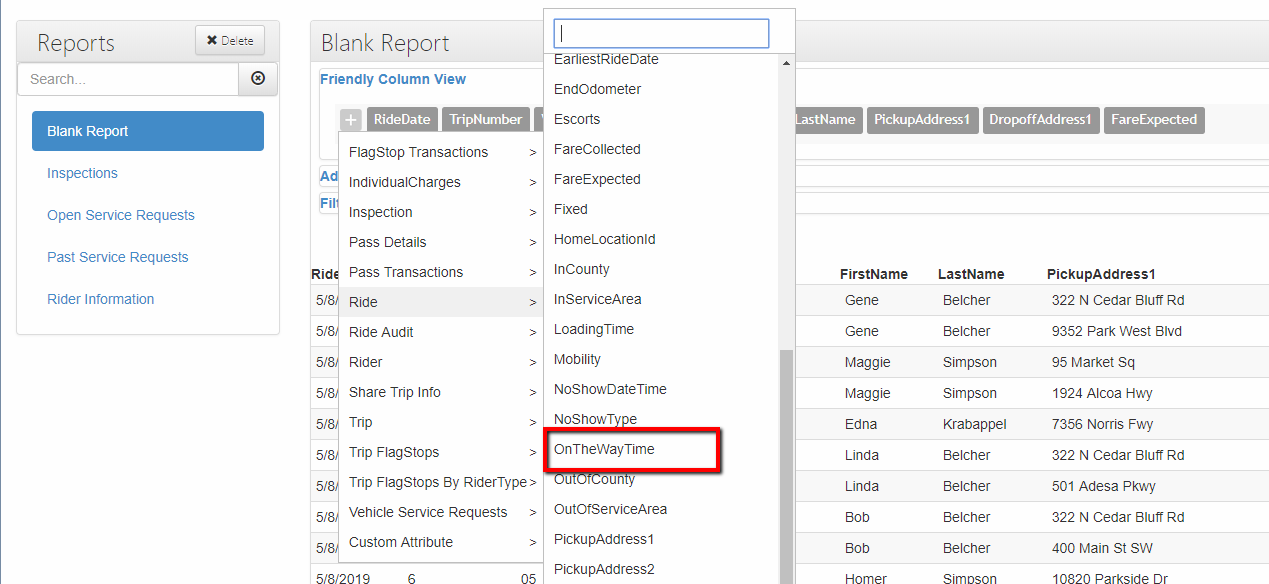
Task: Clear the report search with the X icon
Action: (258, 79)
